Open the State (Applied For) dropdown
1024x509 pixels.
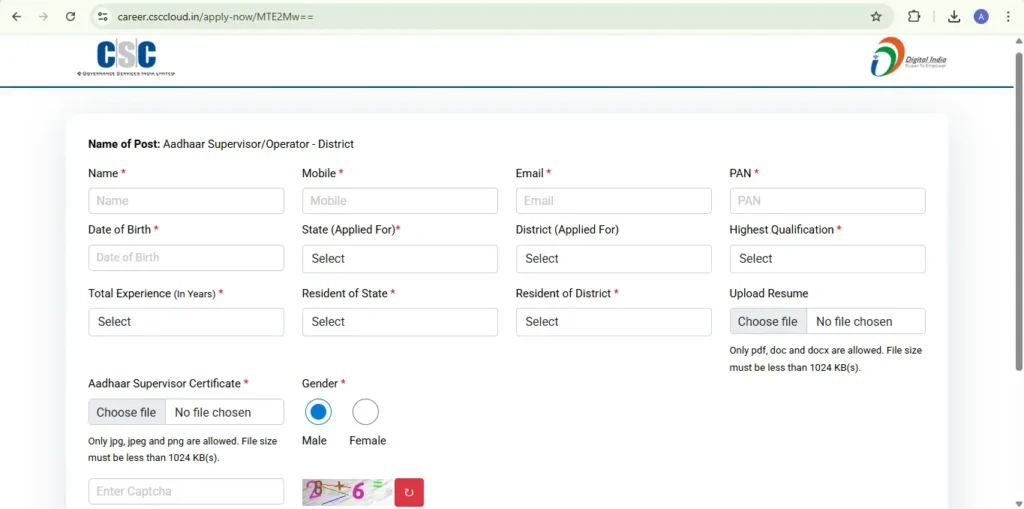[x=399, y=259]
